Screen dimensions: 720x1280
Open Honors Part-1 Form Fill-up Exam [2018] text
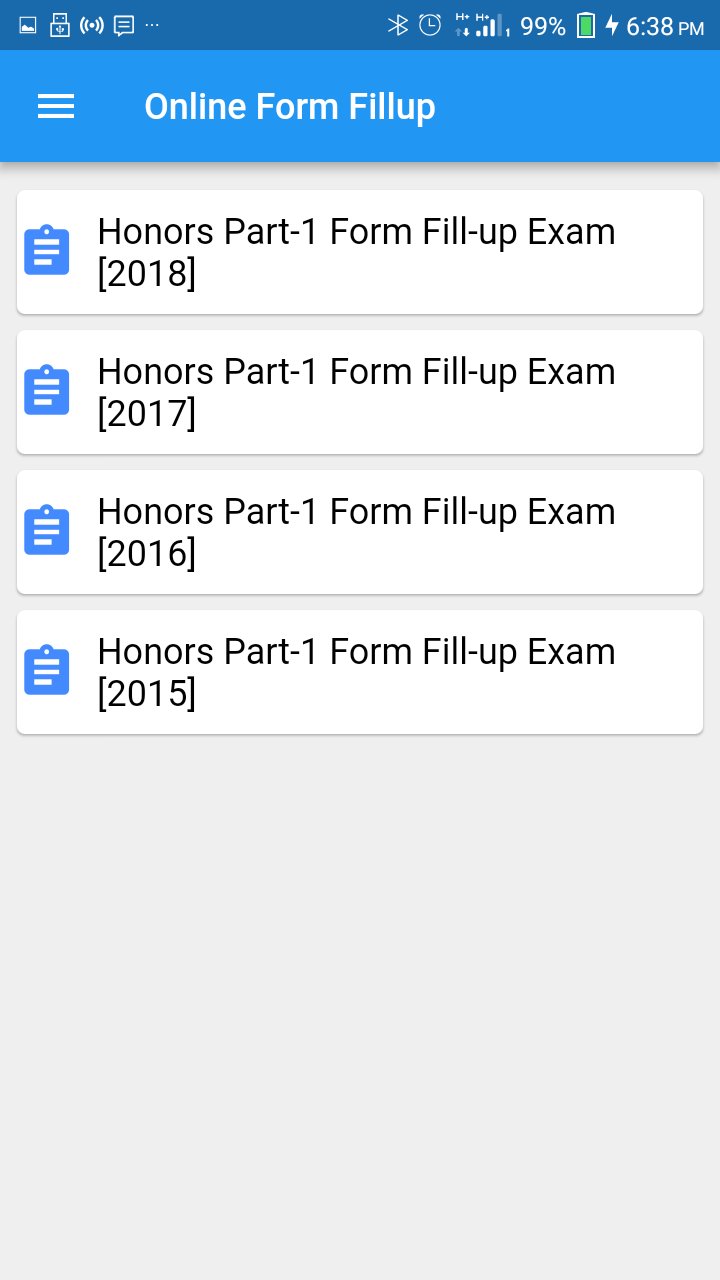click(x=356, y=252)
